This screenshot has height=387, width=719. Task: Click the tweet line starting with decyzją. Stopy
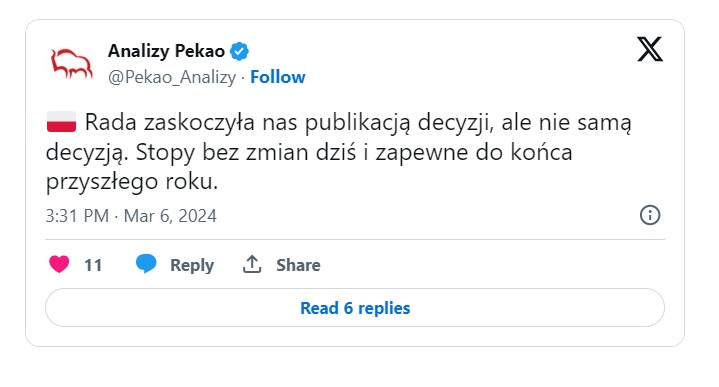tap(309, 153)
